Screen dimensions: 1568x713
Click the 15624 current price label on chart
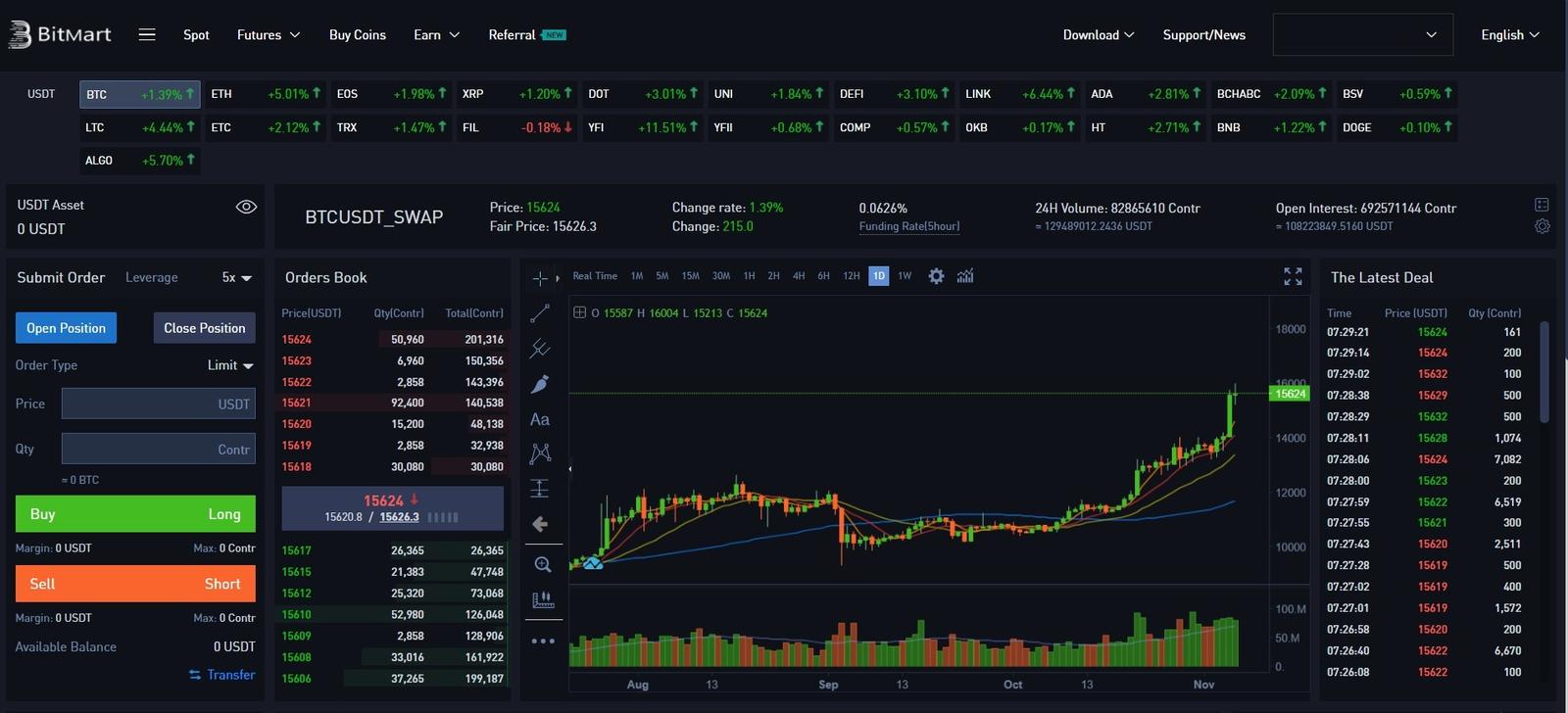(x=1290, y=393)
